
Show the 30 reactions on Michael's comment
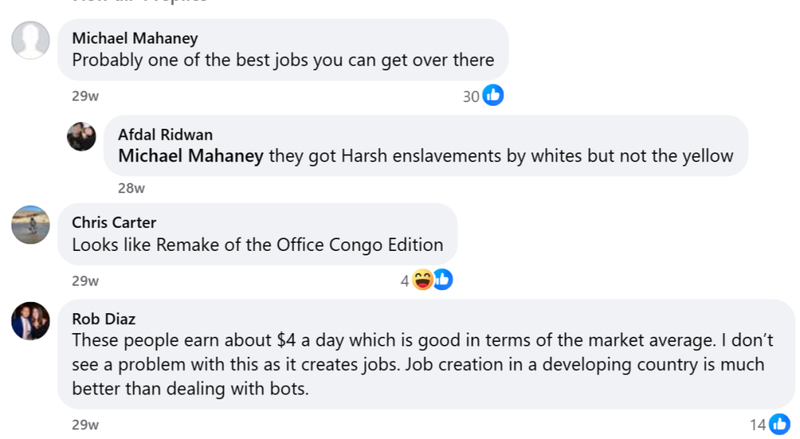tap(472, 96)
